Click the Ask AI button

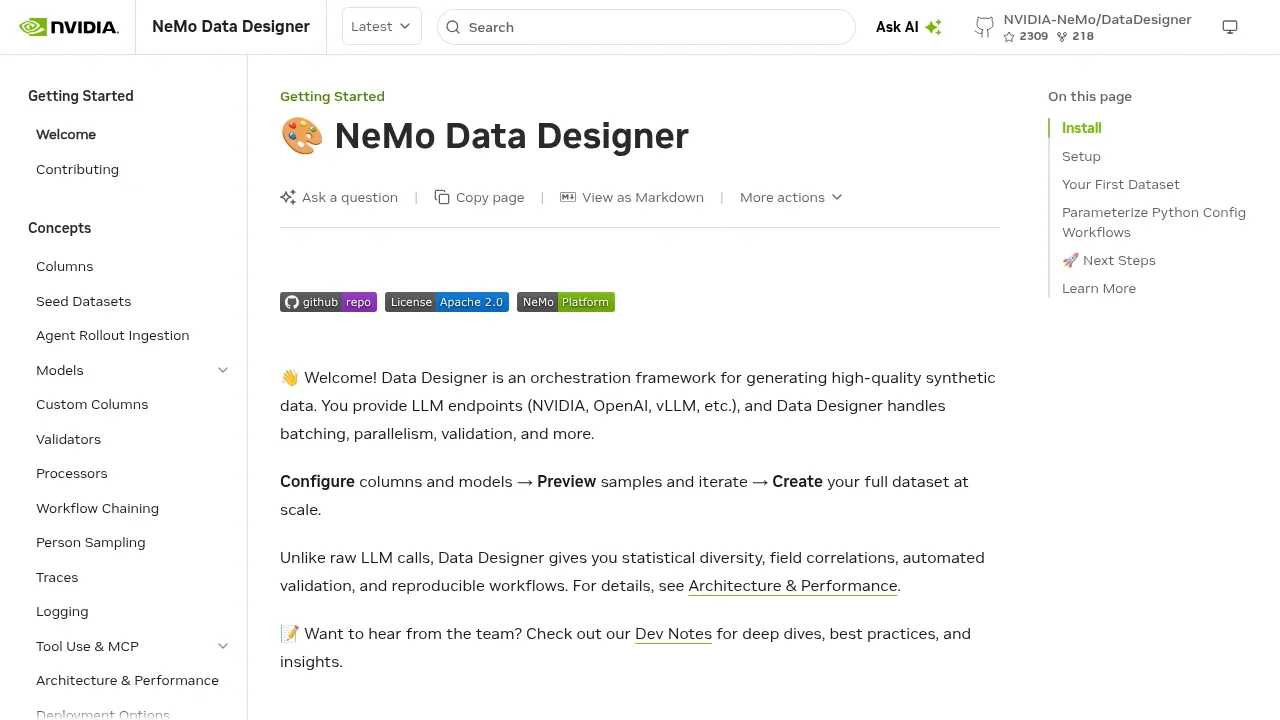point(909,27)
